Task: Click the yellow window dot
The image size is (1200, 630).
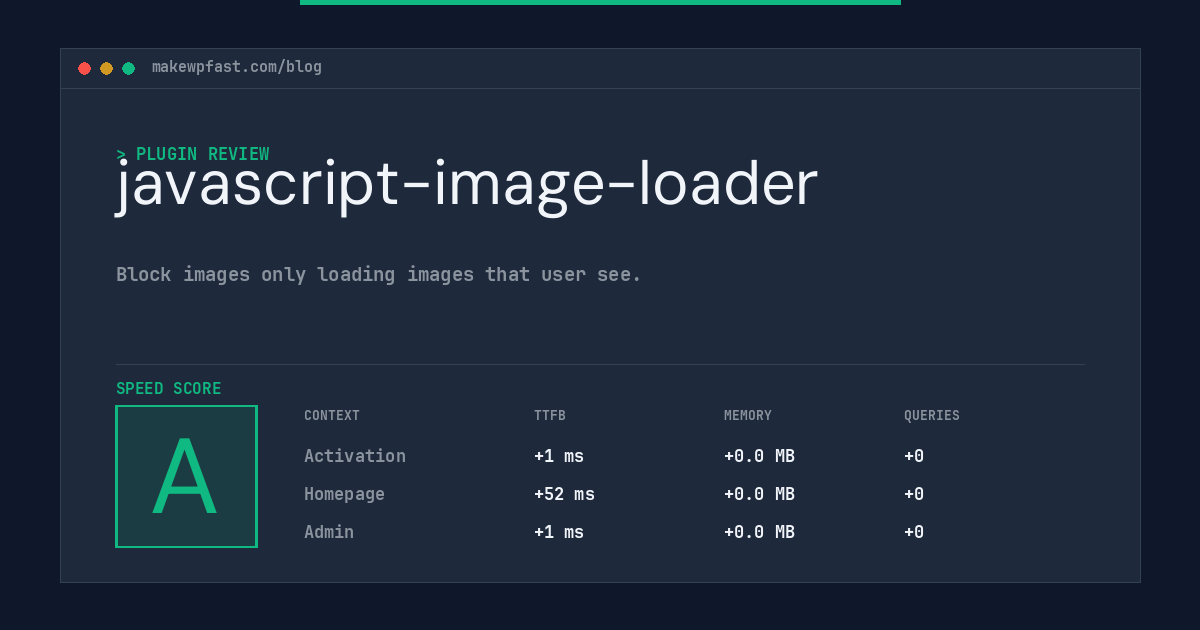Action: point(106,68)
